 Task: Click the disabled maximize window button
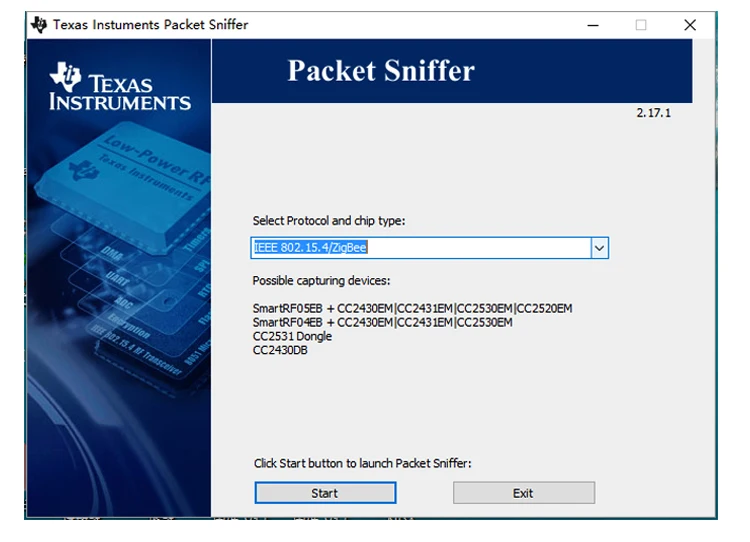(641, 25)
